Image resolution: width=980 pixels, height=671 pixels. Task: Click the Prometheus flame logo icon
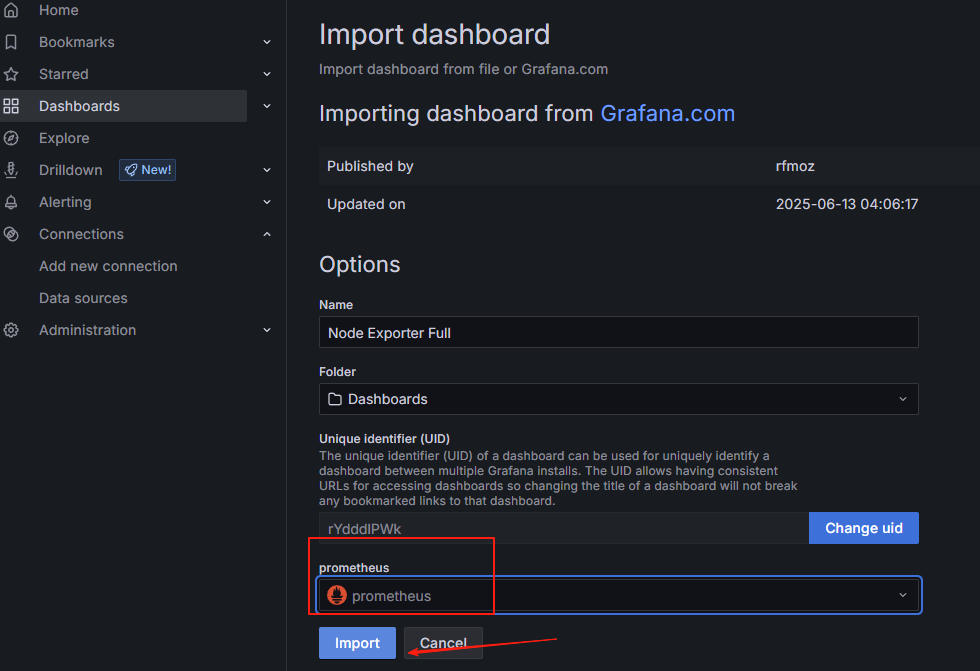(337, 595)
